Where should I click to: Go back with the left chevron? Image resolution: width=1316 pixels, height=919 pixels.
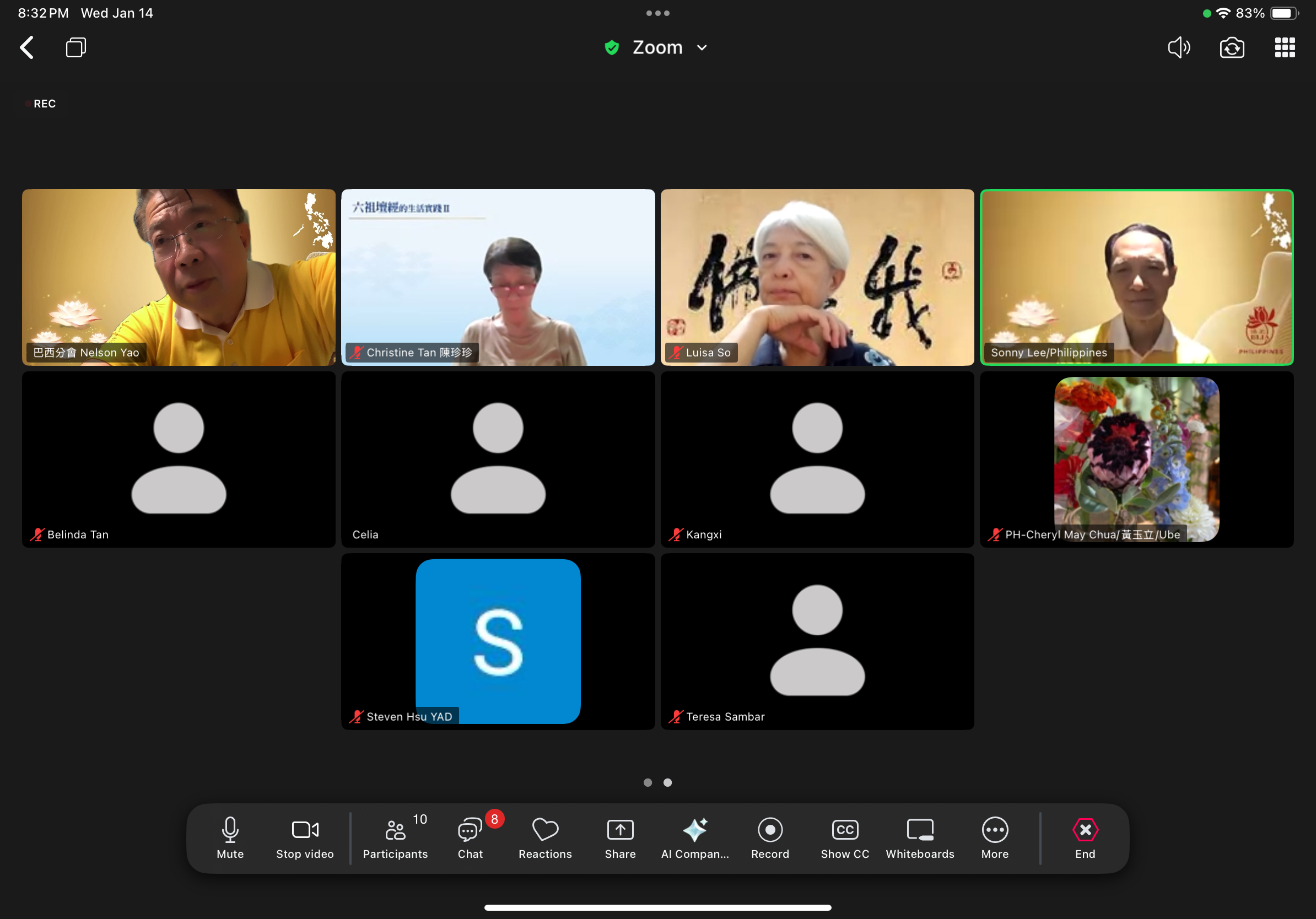27,47
